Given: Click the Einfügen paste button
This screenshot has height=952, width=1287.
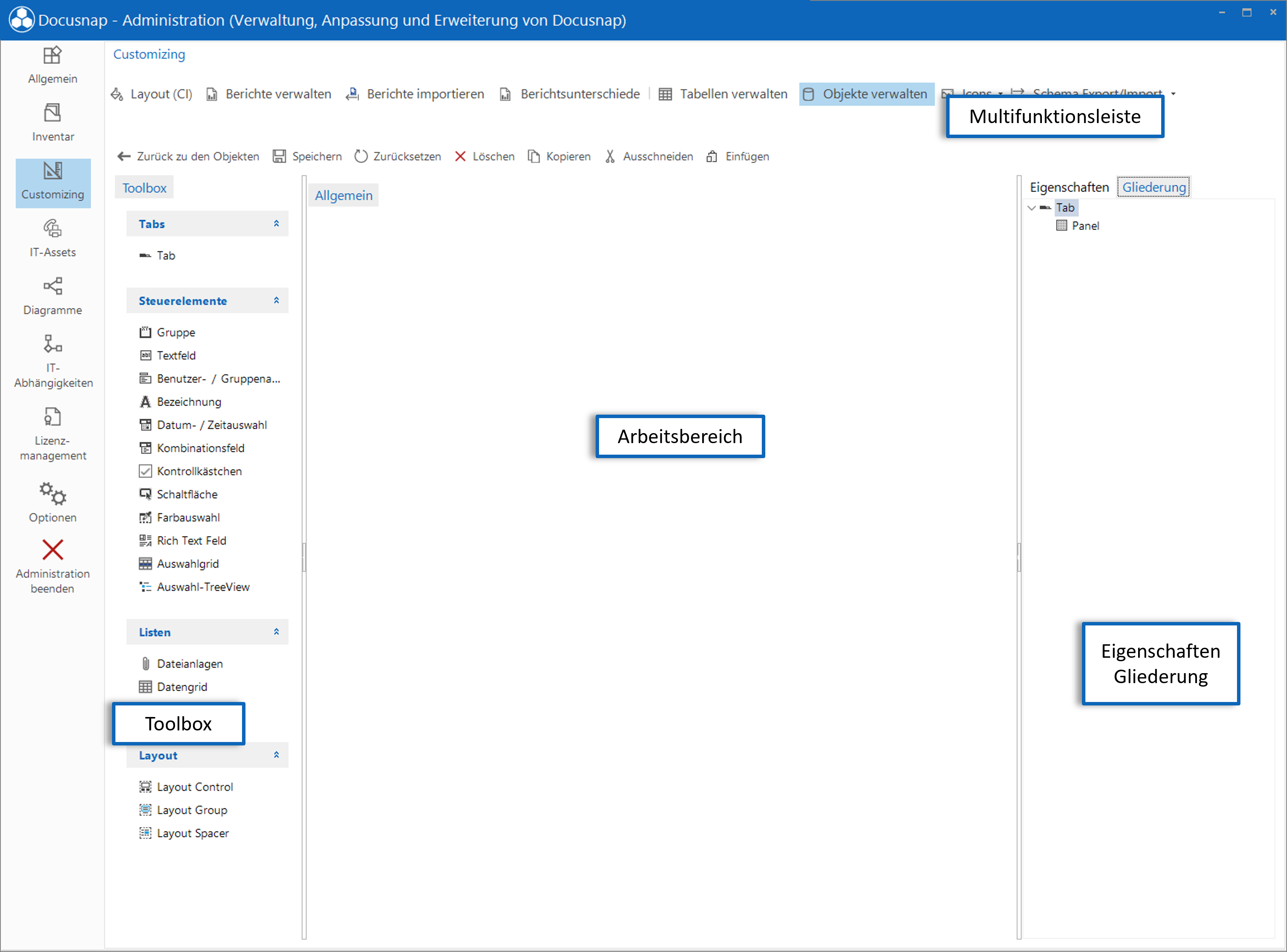Looking at the screenshot, I should pos(737,156).
